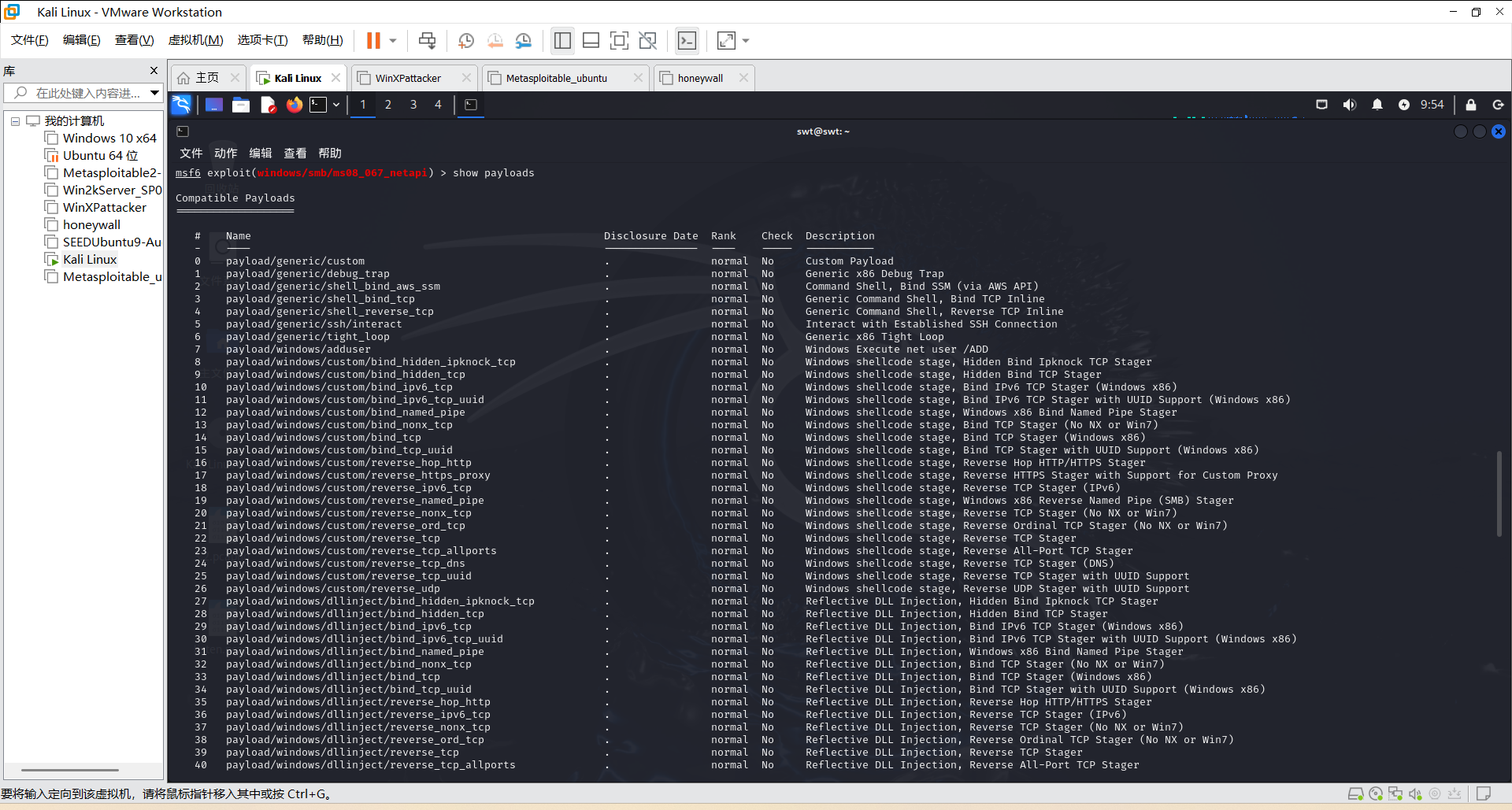Image resolution: width=1512 pixels, height=810 pixels.
Task: Close the WinXPattacker tab
Action: coord(466,77)
